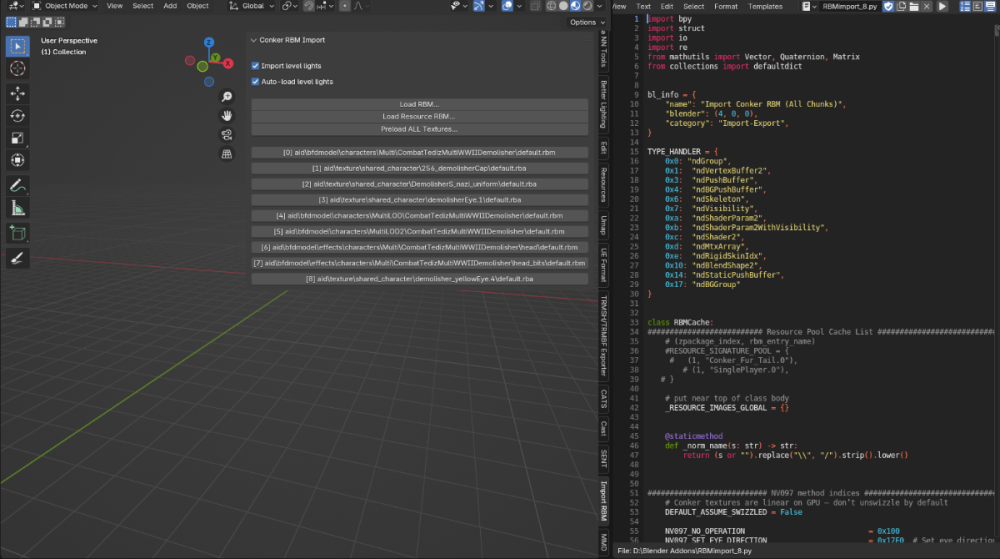This screenshot has height=559, width=1000.
Task: Open the Add menu
Action: point(170,6)
